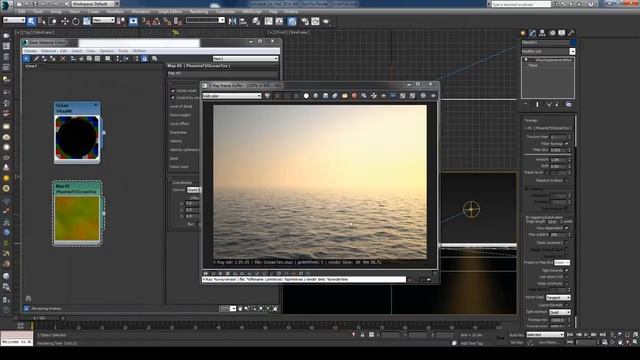This screenshot has width=640, height=360.
Task: Open the Selected key filter dropdown
Action: [x=545, y=335]
